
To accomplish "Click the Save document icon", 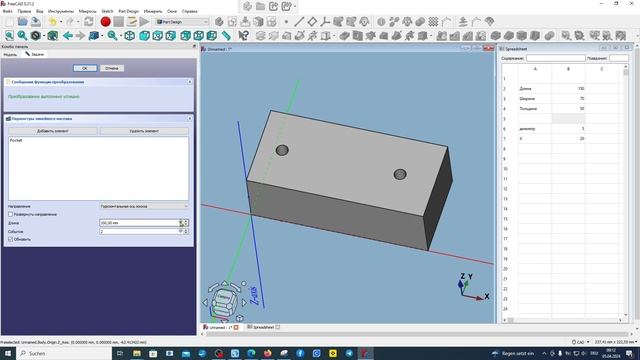I will (x=36, y=22).
